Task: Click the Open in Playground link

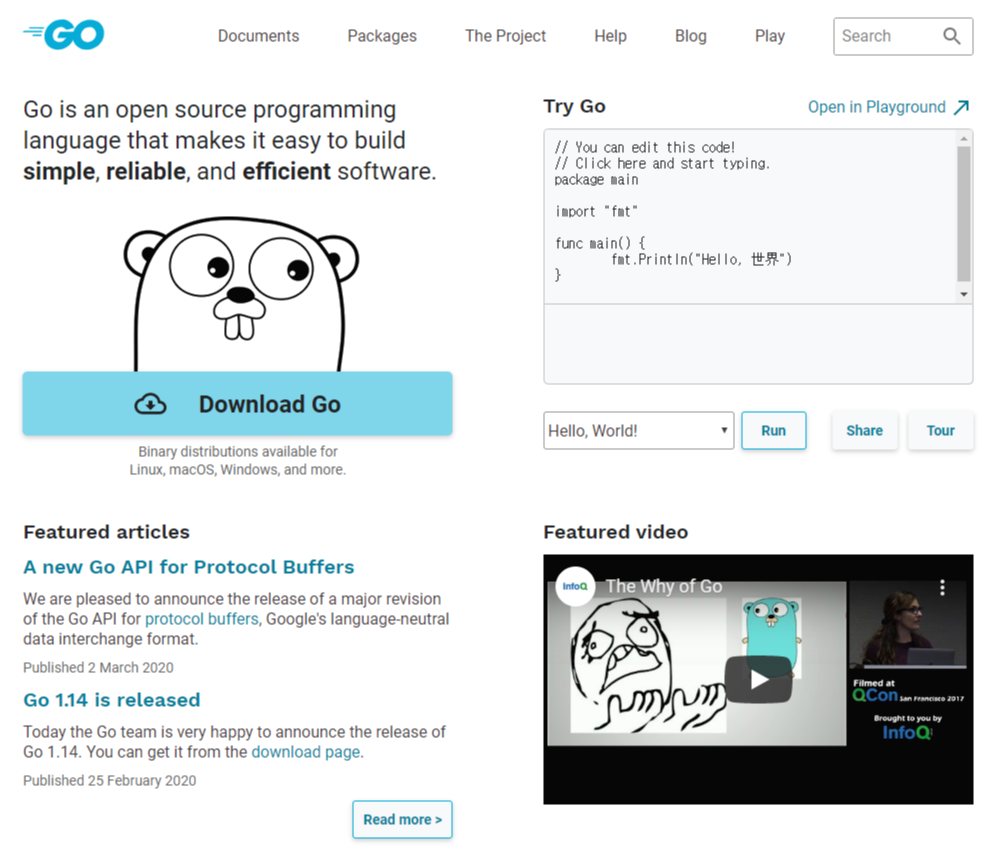Action: (876, 107)
